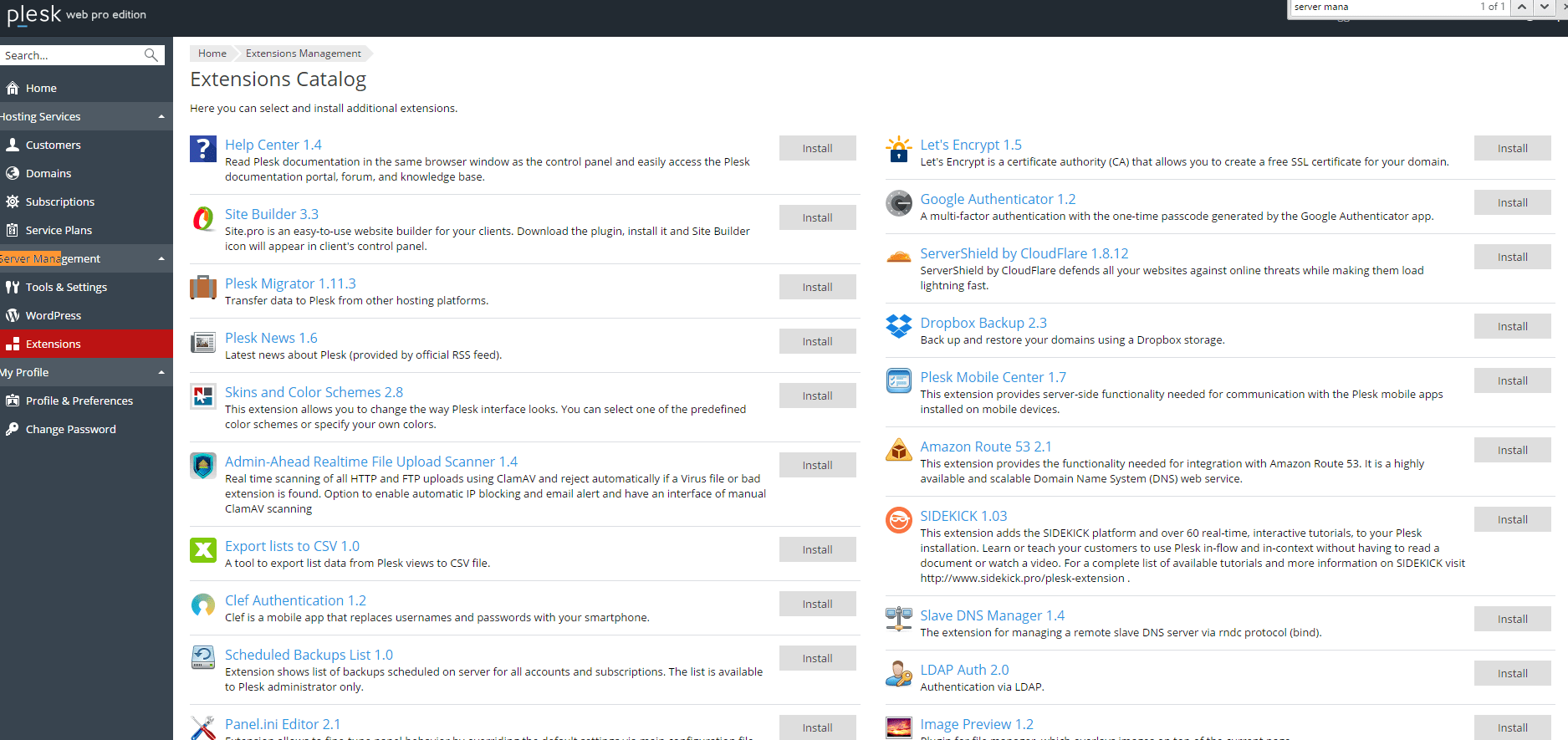The width and height of the screenshot is (1568, 740).
Task: Click the Clef Authentication icon
Action: (203, 605)
